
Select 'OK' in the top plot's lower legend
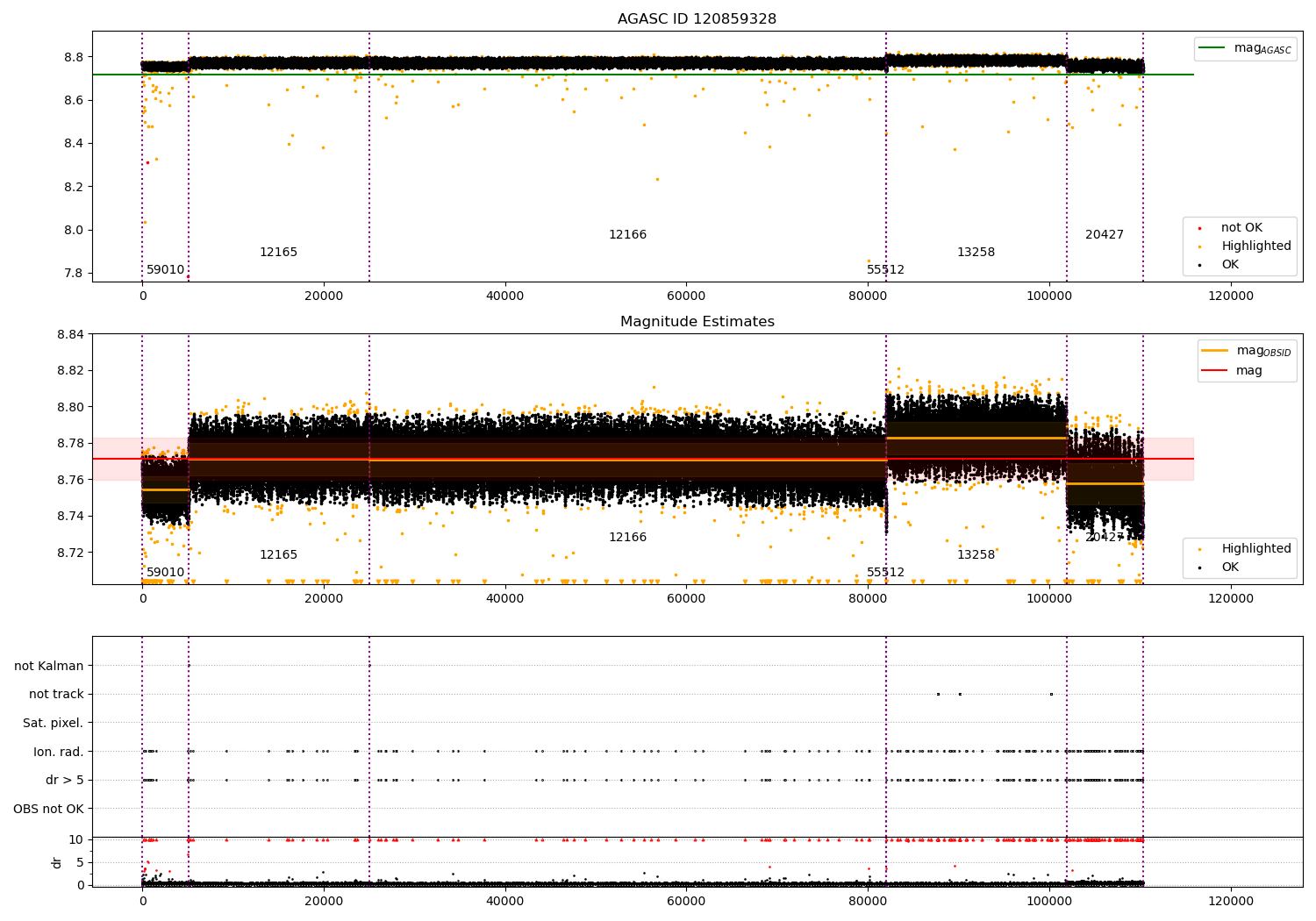1230,265
